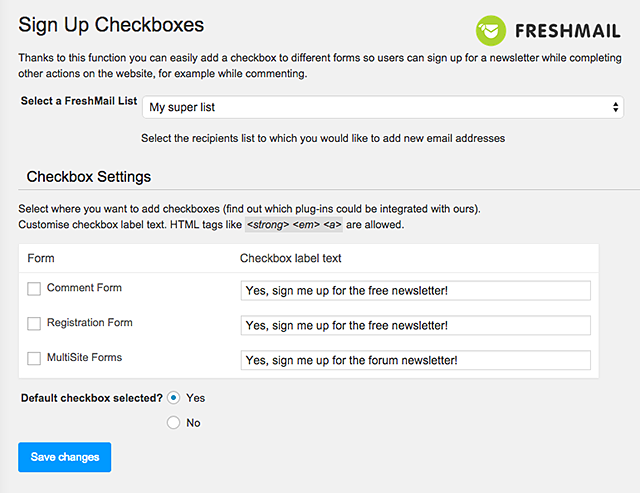640x493 pixels.
Task: Select Yes for default checkbox selected
Action: [173, 398]
